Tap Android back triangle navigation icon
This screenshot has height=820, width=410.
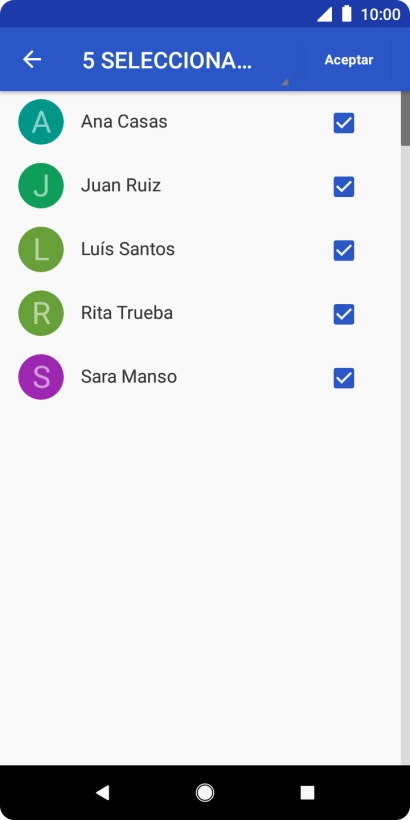(102, 793)
